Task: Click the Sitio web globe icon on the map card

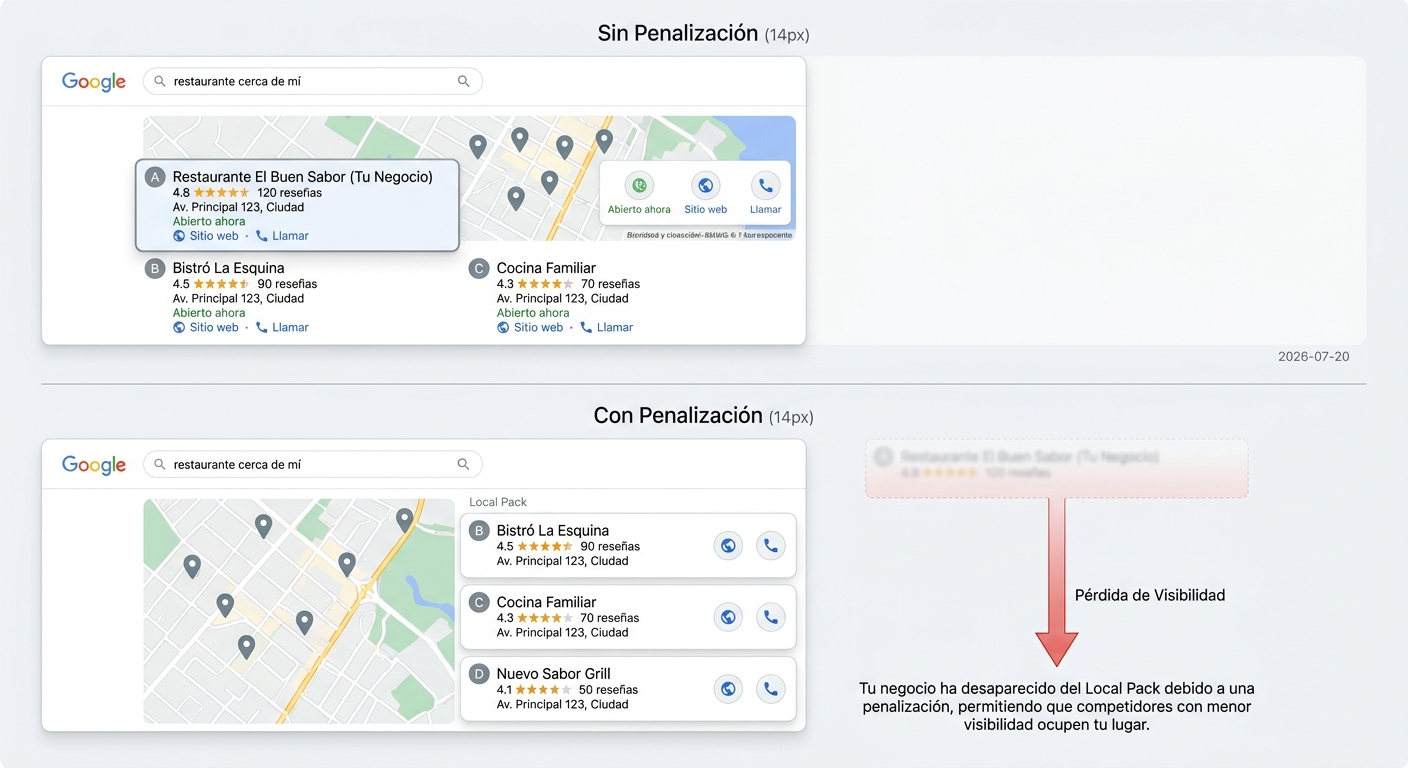Action: pos(706,185)
